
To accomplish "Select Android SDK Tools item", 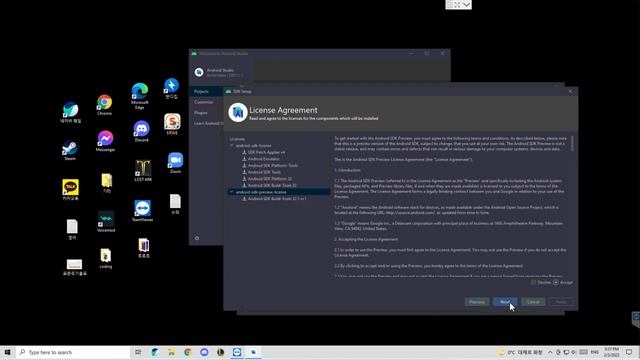I will 264,172.
